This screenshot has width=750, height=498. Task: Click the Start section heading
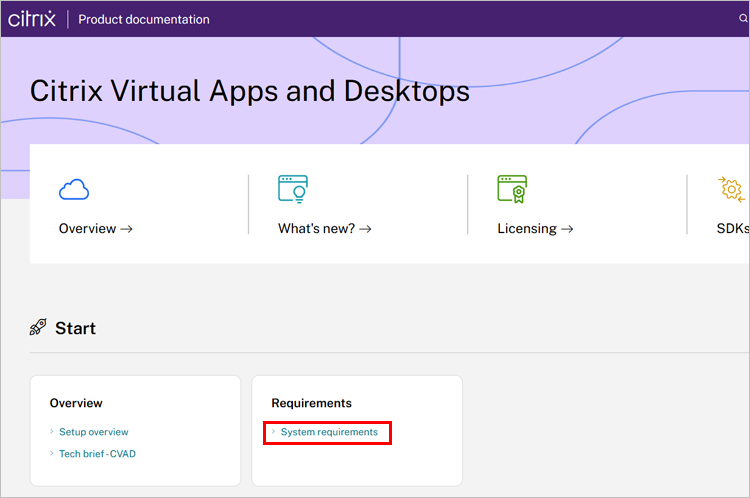pos(76,328)
